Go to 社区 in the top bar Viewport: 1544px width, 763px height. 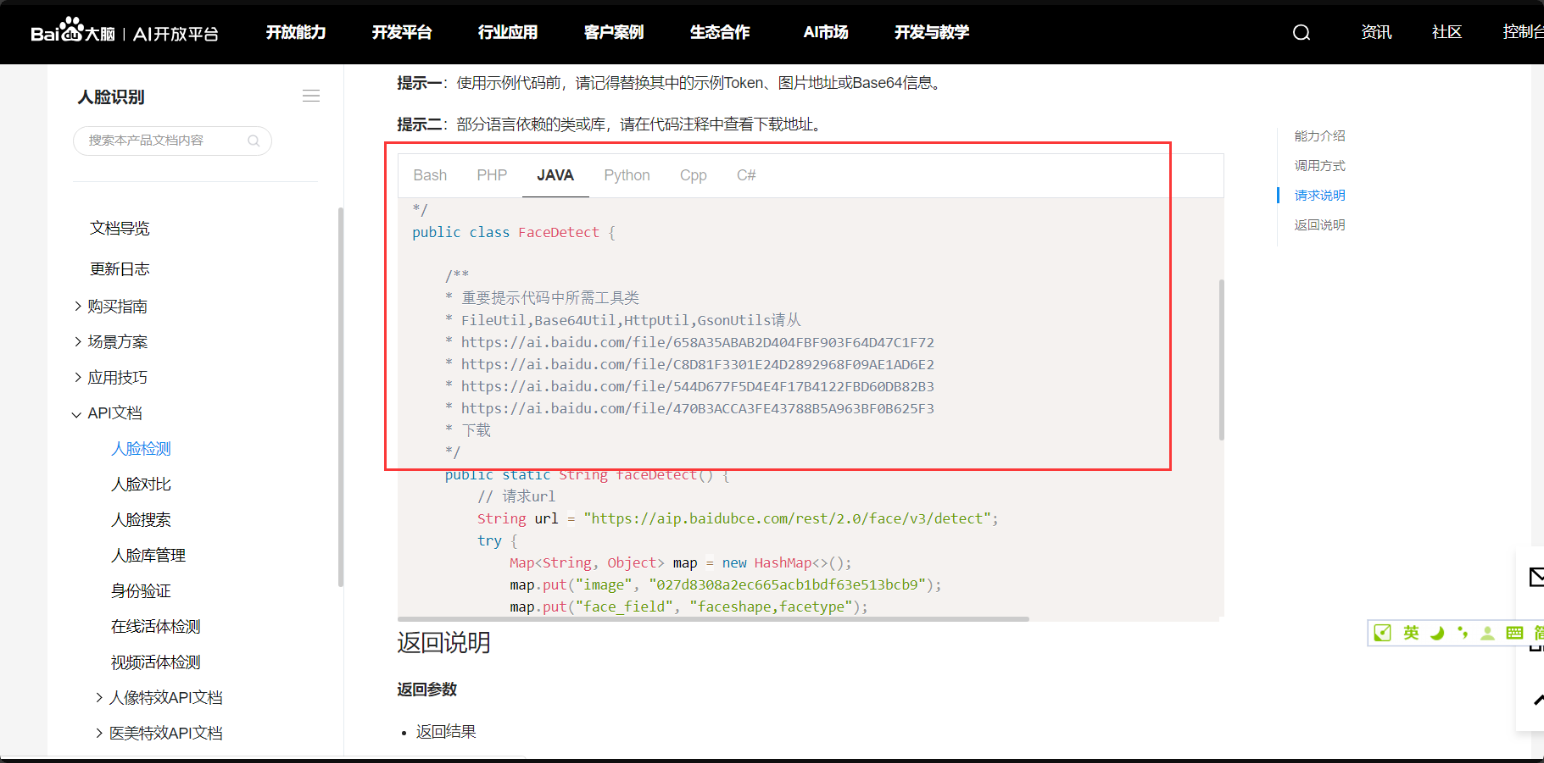[x=1447, y=32]
